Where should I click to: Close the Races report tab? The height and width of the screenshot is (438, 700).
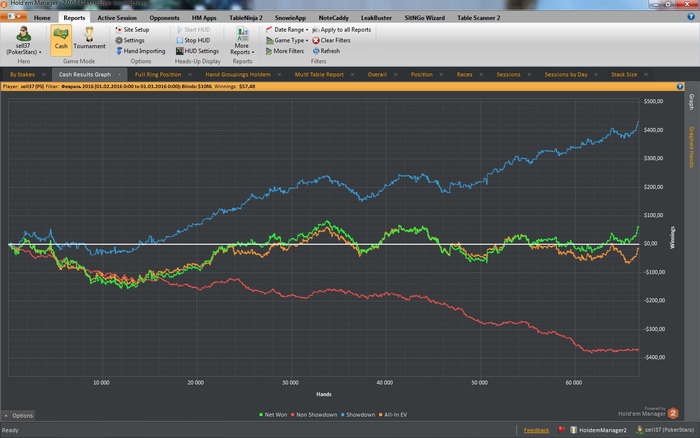coord(481,75)
